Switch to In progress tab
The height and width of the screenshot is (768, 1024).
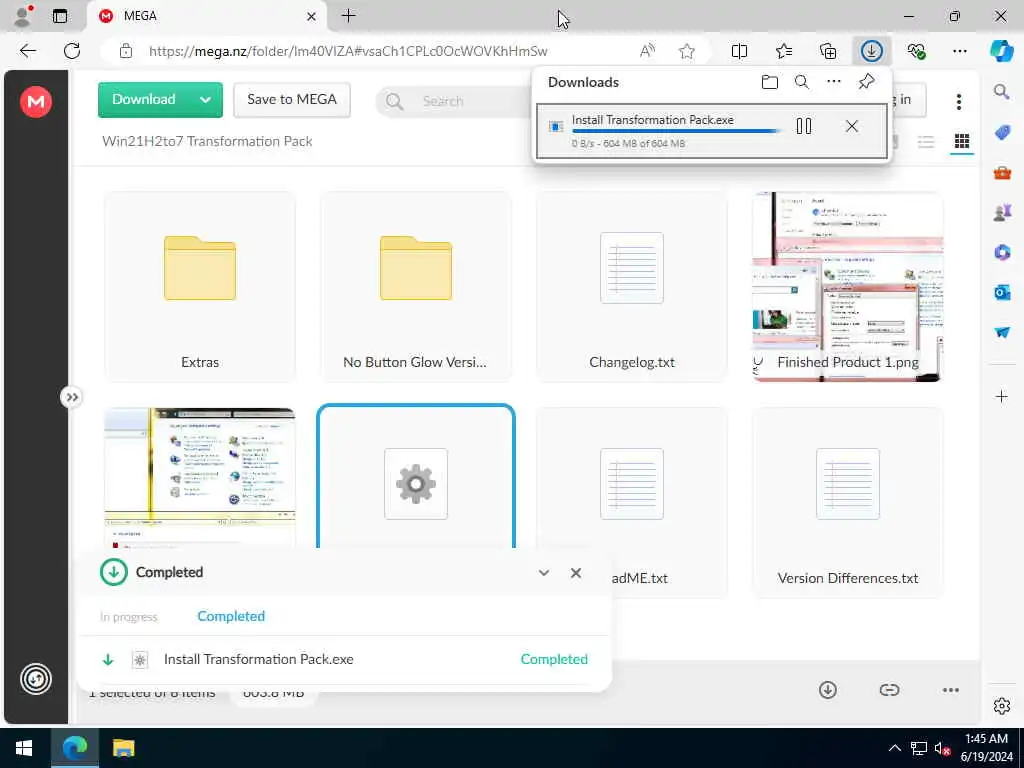129,616
